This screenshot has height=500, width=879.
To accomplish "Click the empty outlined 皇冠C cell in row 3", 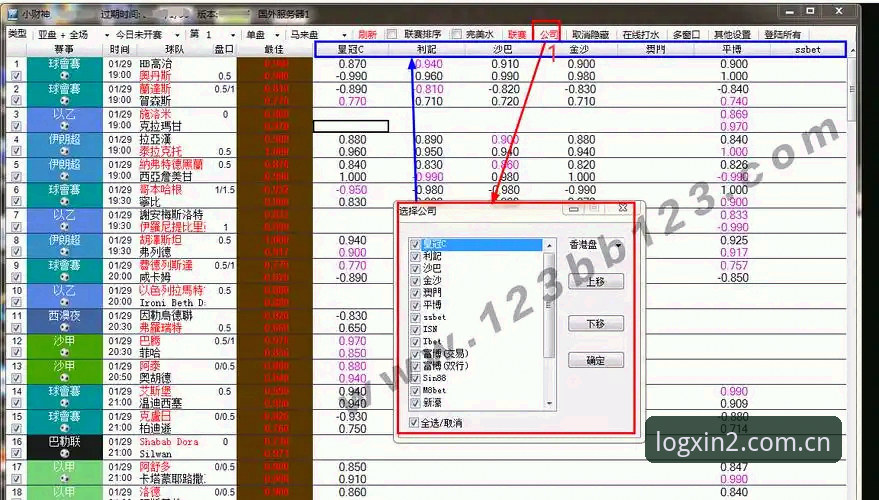I will click(351, 126).
